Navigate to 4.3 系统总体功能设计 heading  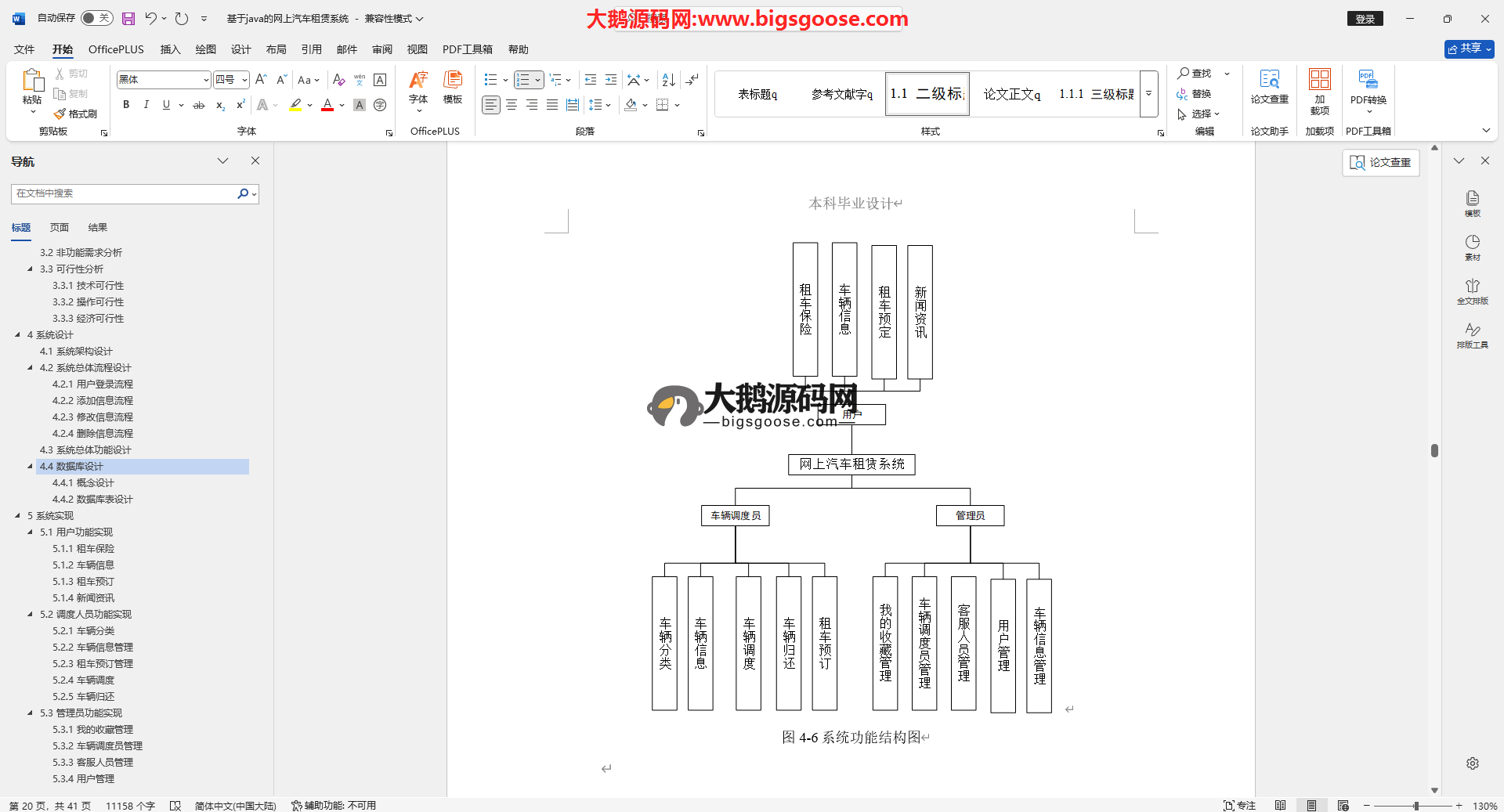coord(85,450)
